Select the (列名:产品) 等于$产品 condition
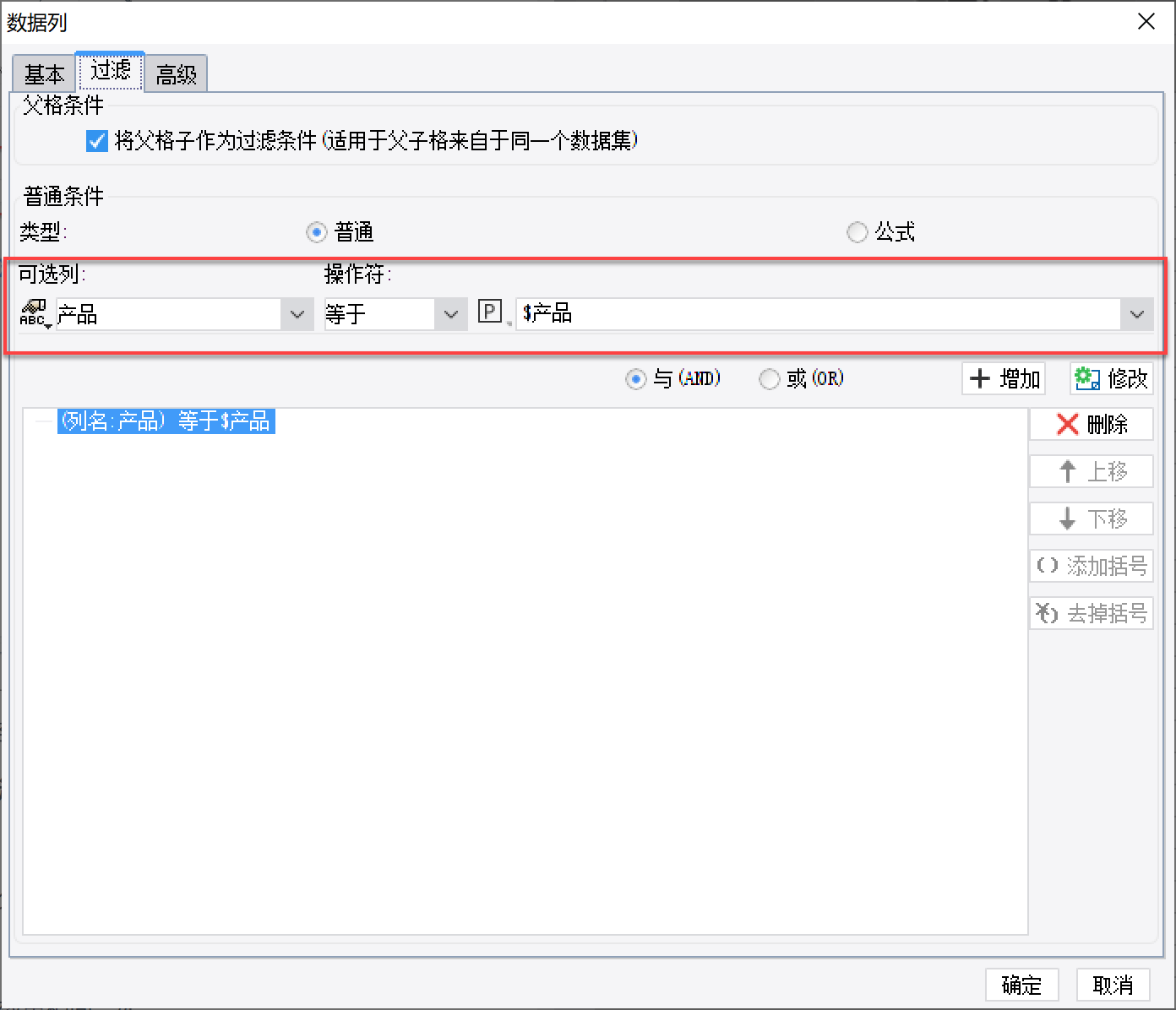The height and width of the screenshot is (1010, 1176). pos(166,421)
